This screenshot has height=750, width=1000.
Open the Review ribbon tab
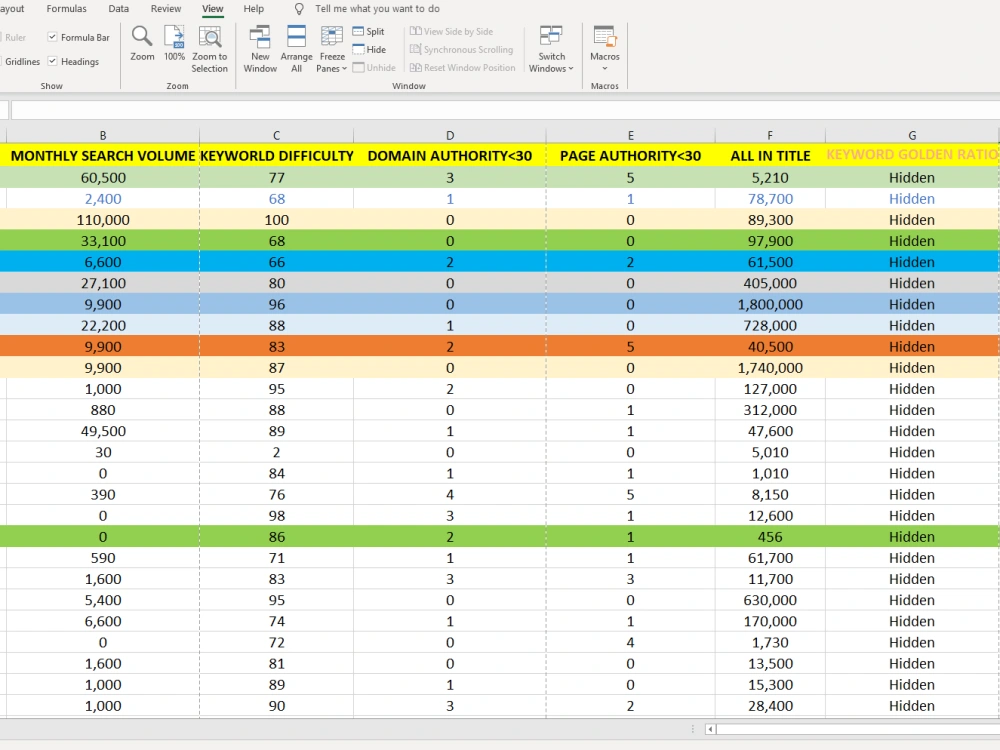click(x=166, y=9)
